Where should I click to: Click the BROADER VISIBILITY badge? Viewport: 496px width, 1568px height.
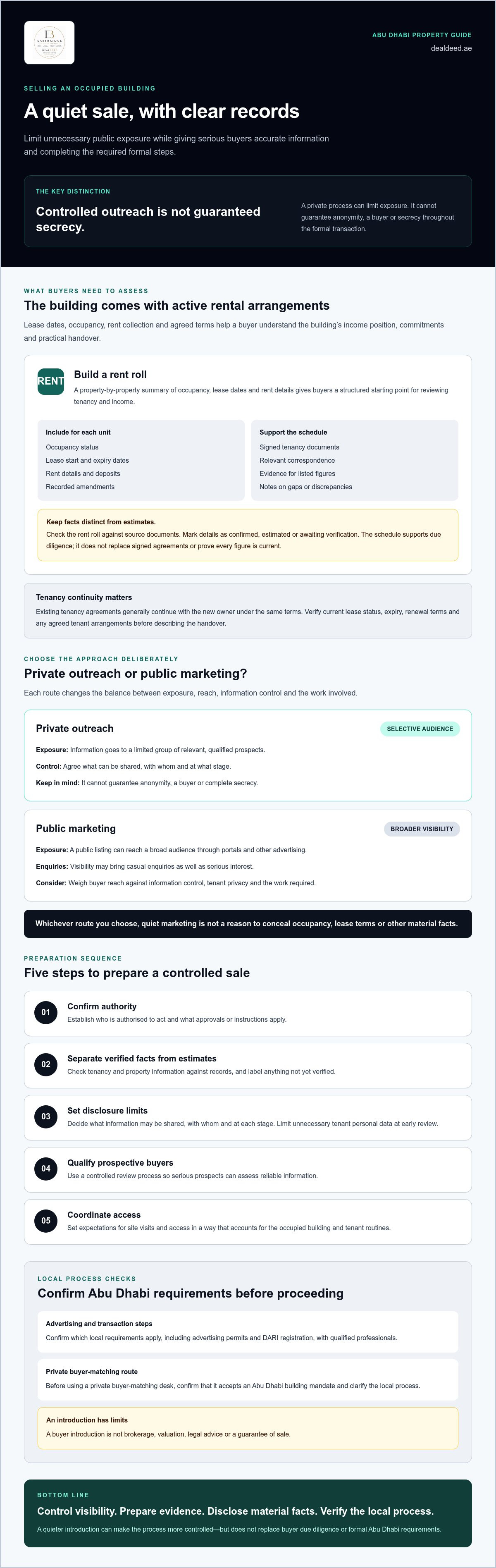pos(422,829)
